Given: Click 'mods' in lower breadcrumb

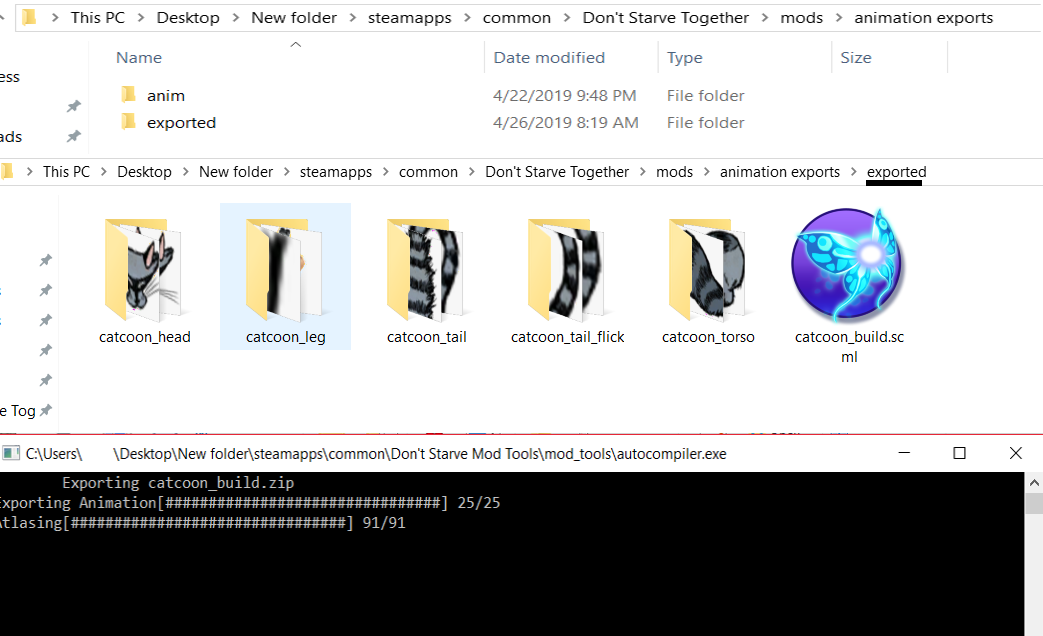Looking at the screenshot, I should point(674,172).
